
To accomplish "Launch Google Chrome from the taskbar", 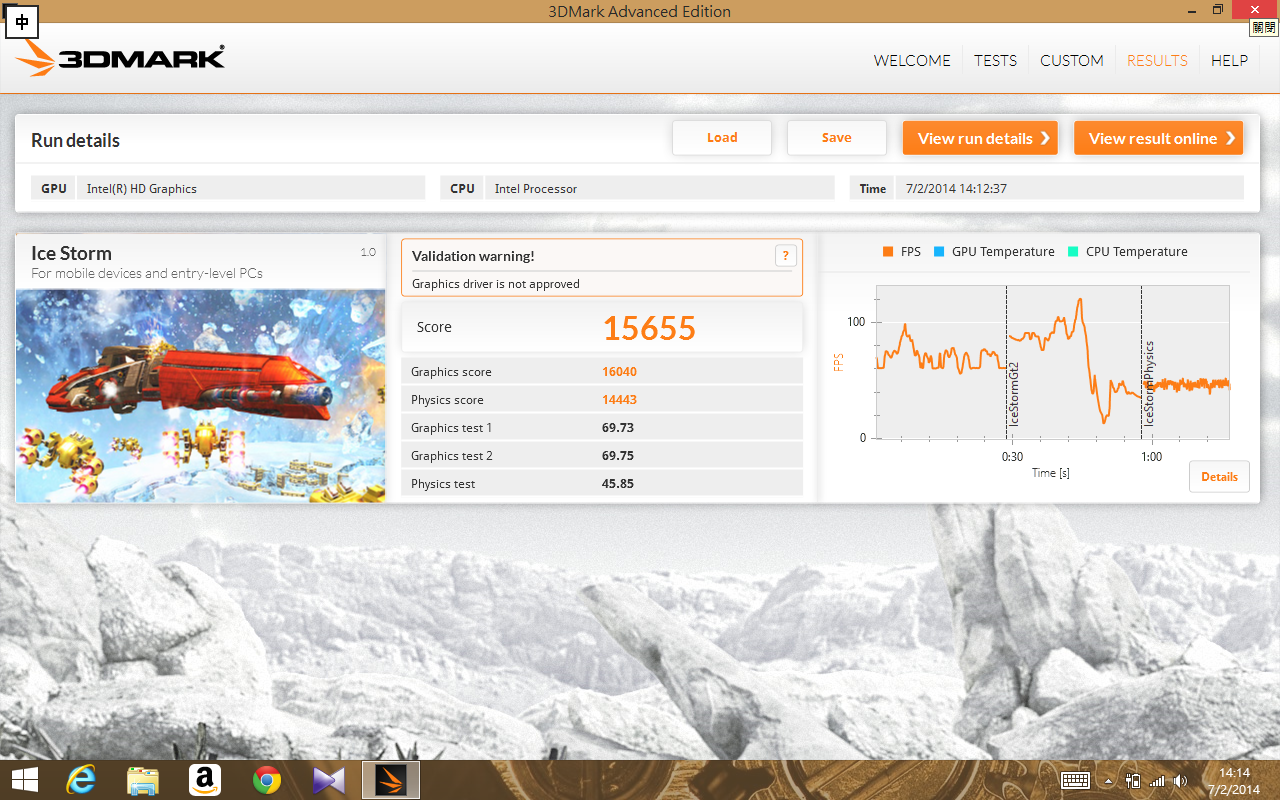I will click(x=267, y=780).
